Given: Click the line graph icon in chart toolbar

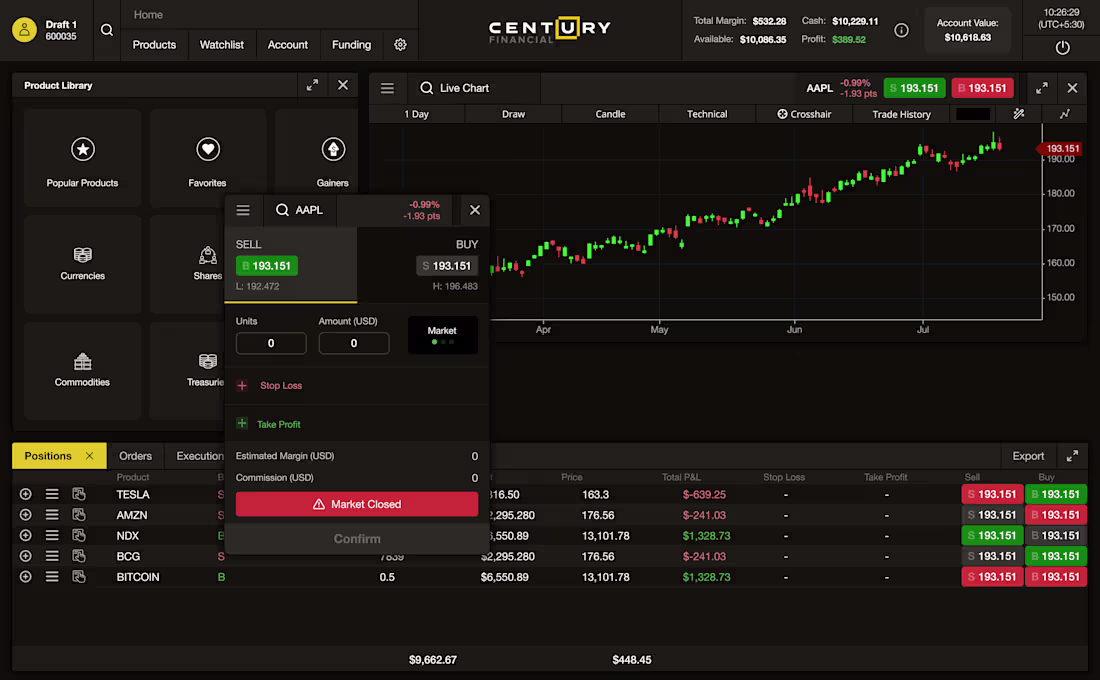Looking at the screenshot, I should (1064, 114).
